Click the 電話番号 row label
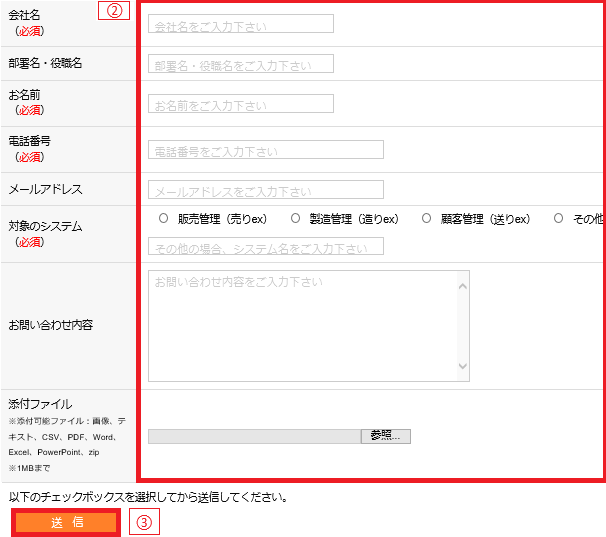The image size is (606, 537). (x=29, y=141)
